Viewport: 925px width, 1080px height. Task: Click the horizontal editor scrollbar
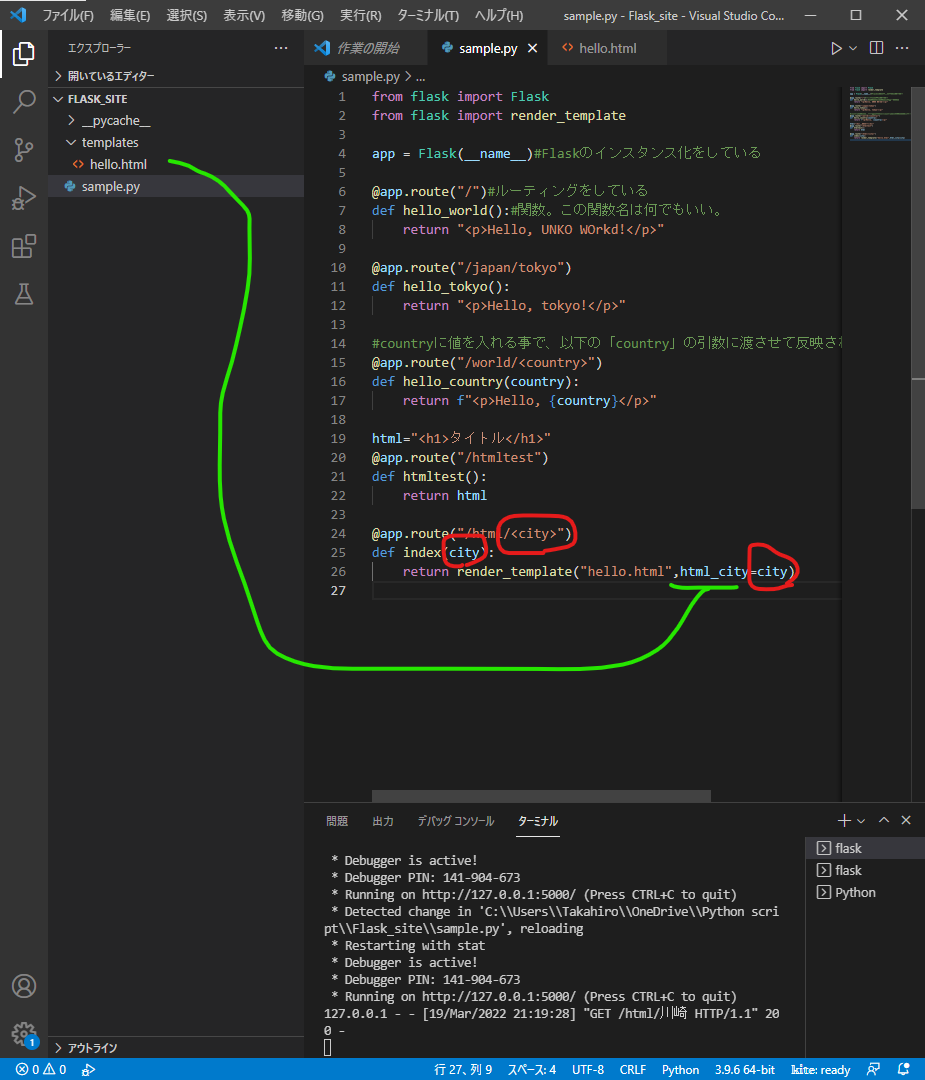(x=541, y=796)
